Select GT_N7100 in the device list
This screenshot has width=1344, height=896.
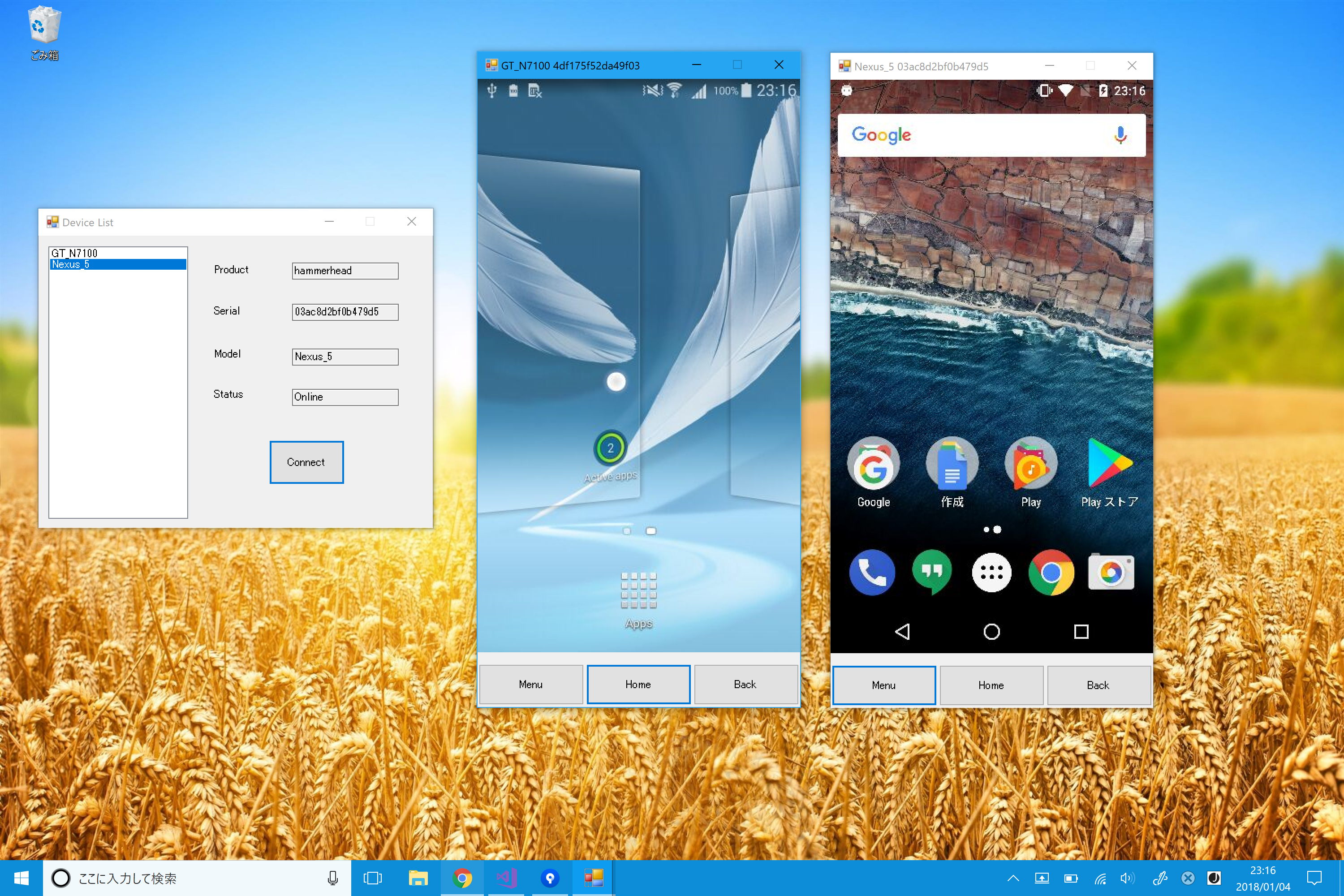(74, 253)
